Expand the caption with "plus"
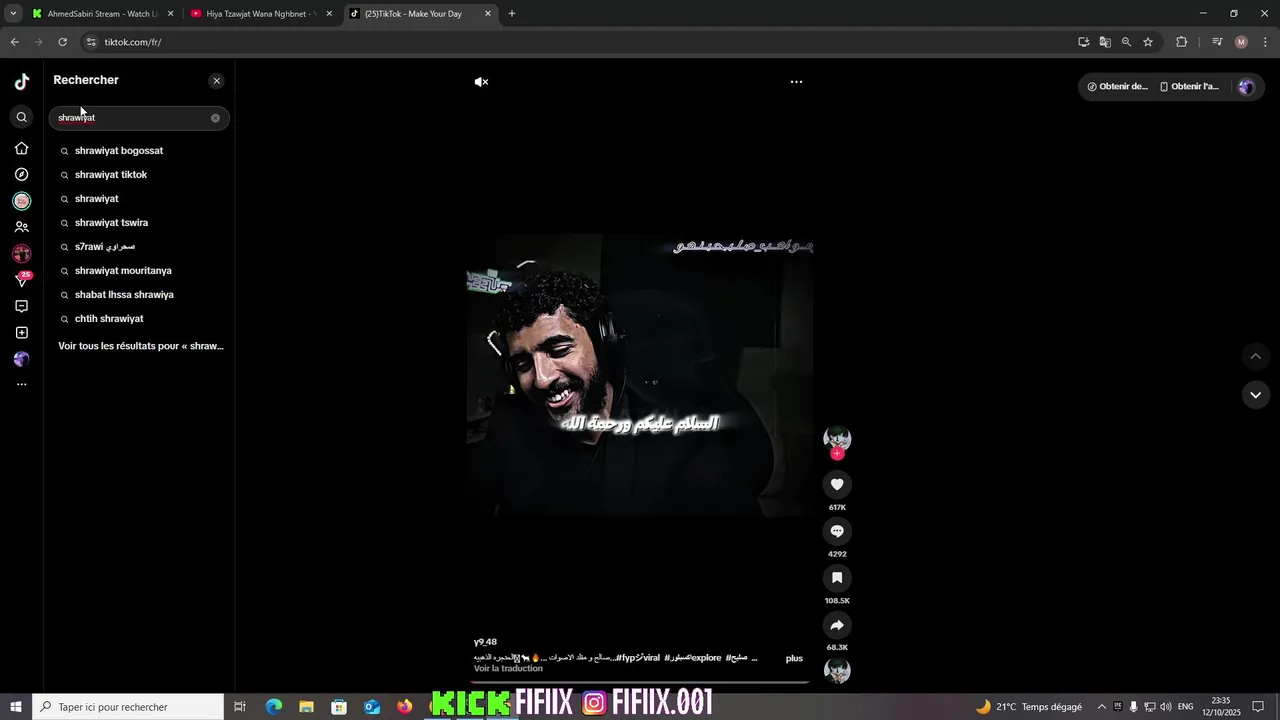Viewport: 1280px width, 720px height. coord(794,658)
